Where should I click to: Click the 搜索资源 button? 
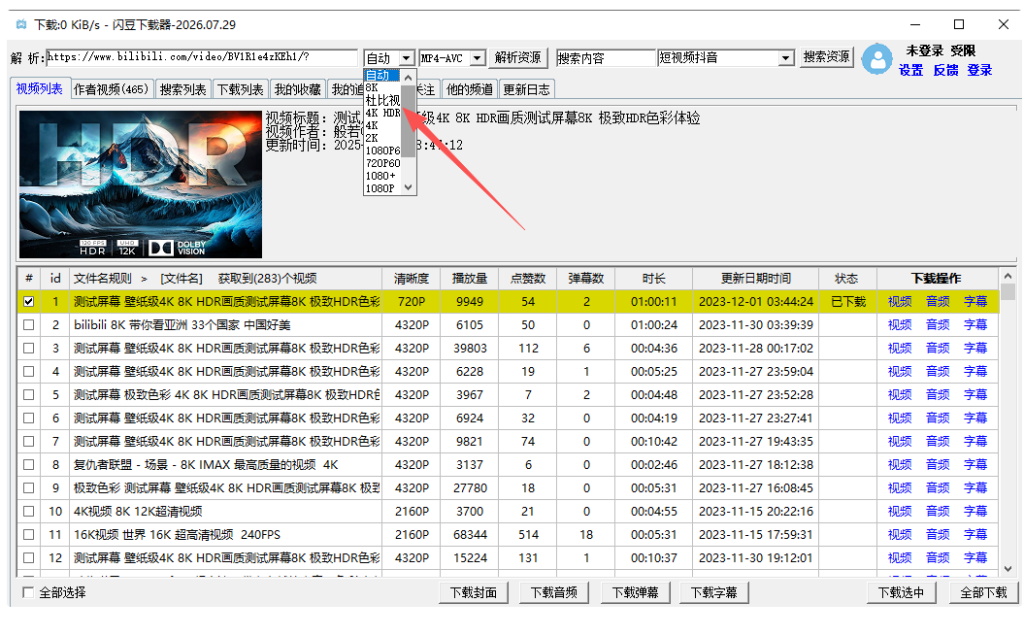[826, 57]
